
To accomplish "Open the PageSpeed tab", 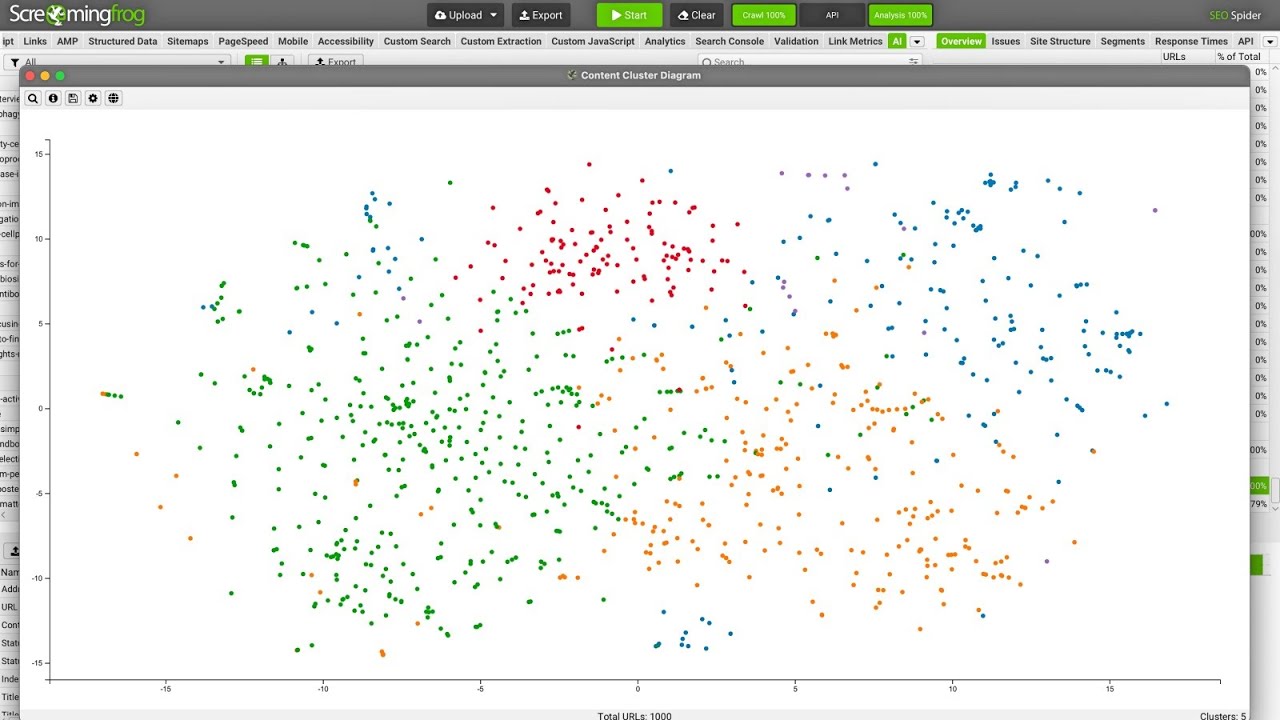I will [x=244, y=41].
